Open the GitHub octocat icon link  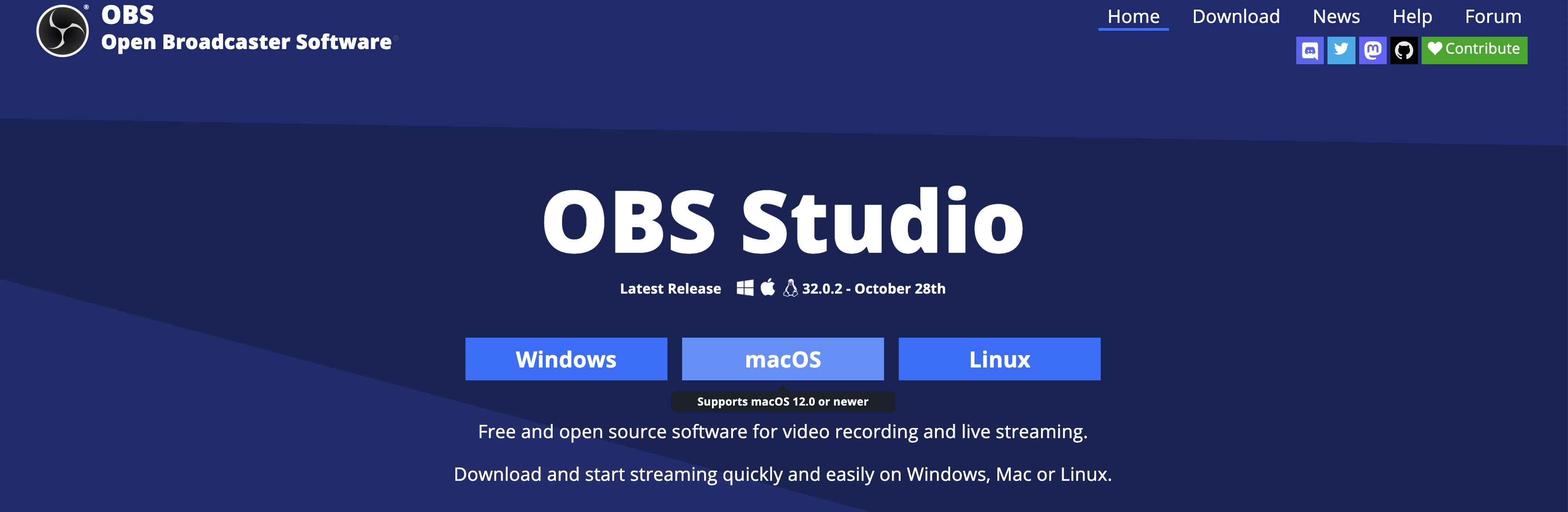1404,50
